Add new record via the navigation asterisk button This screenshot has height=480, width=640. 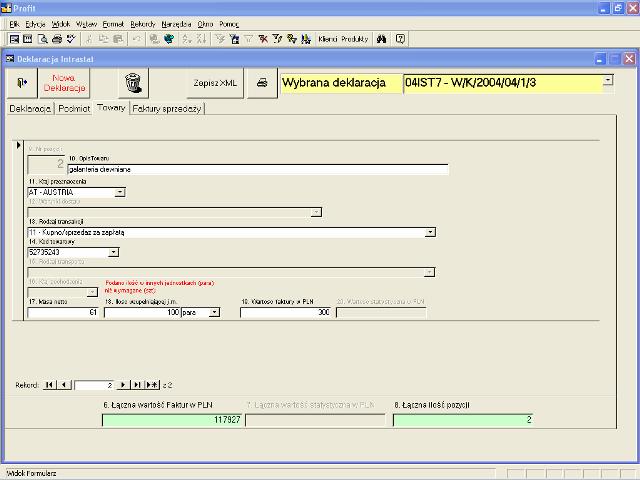tap(152, 385)
